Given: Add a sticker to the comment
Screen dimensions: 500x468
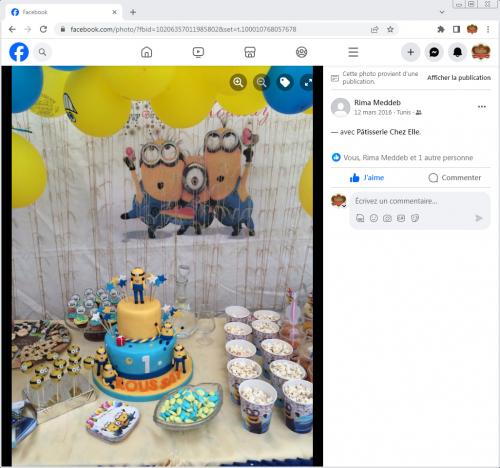Looking at the screenshot, I should [x=415, y=218].
